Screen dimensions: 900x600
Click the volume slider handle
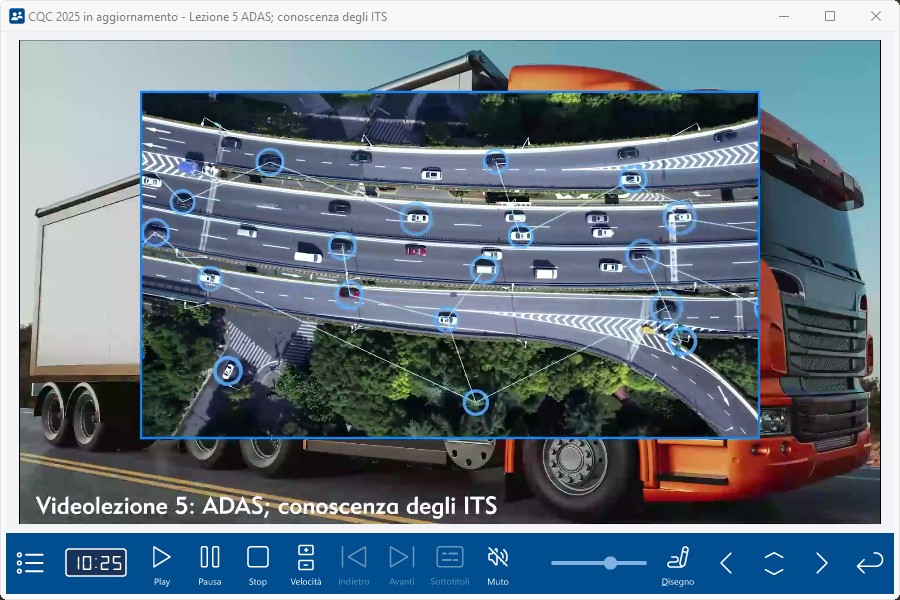click(610, 563)
